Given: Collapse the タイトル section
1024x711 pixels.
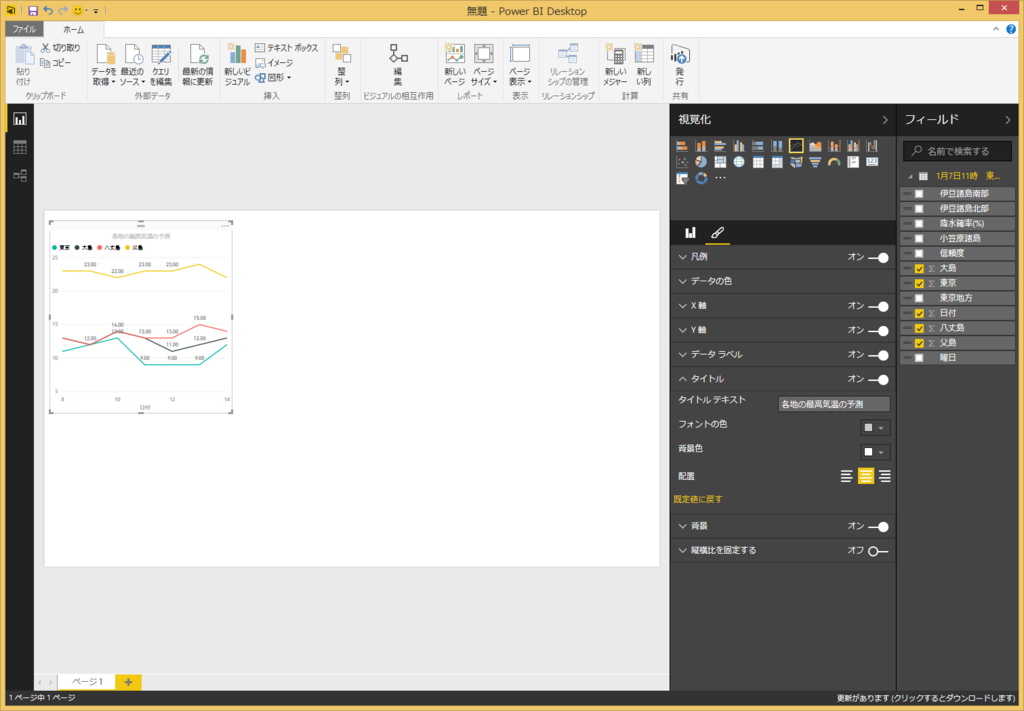Looking at the screenshot, I should tap(682, 379).
